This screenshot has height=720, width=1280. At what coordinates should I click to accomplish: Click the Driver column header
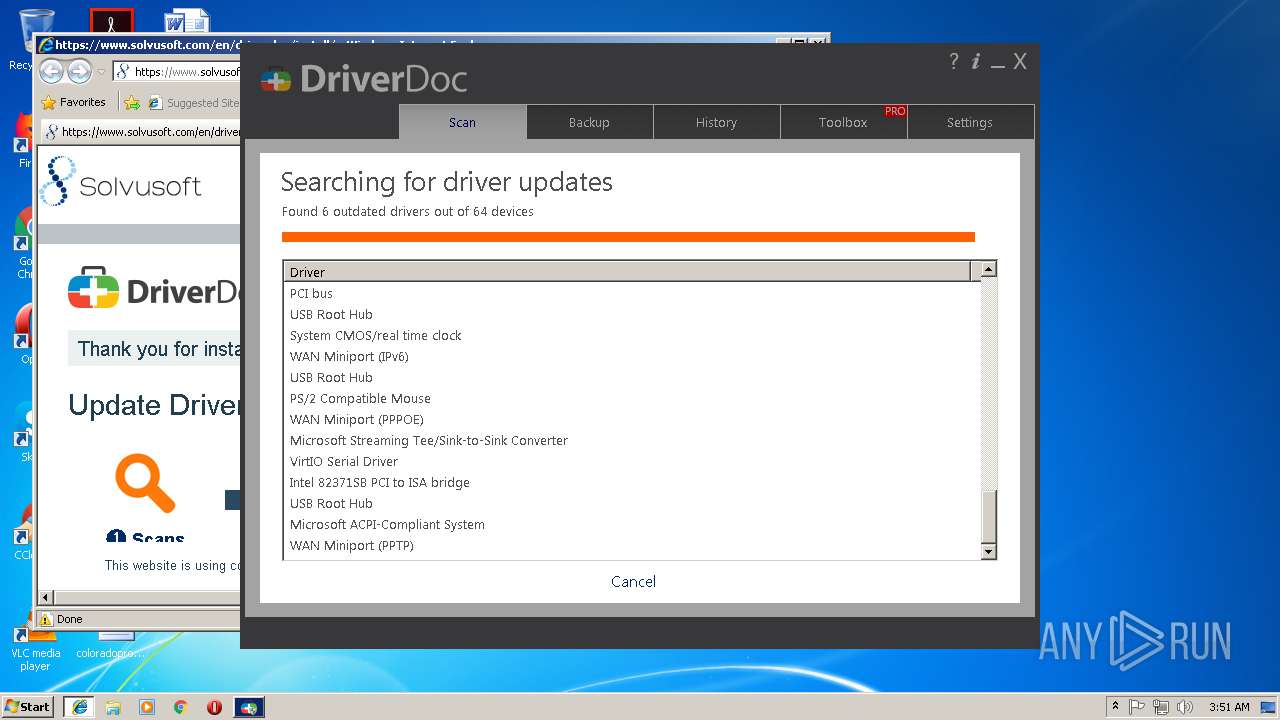(627, 271)
